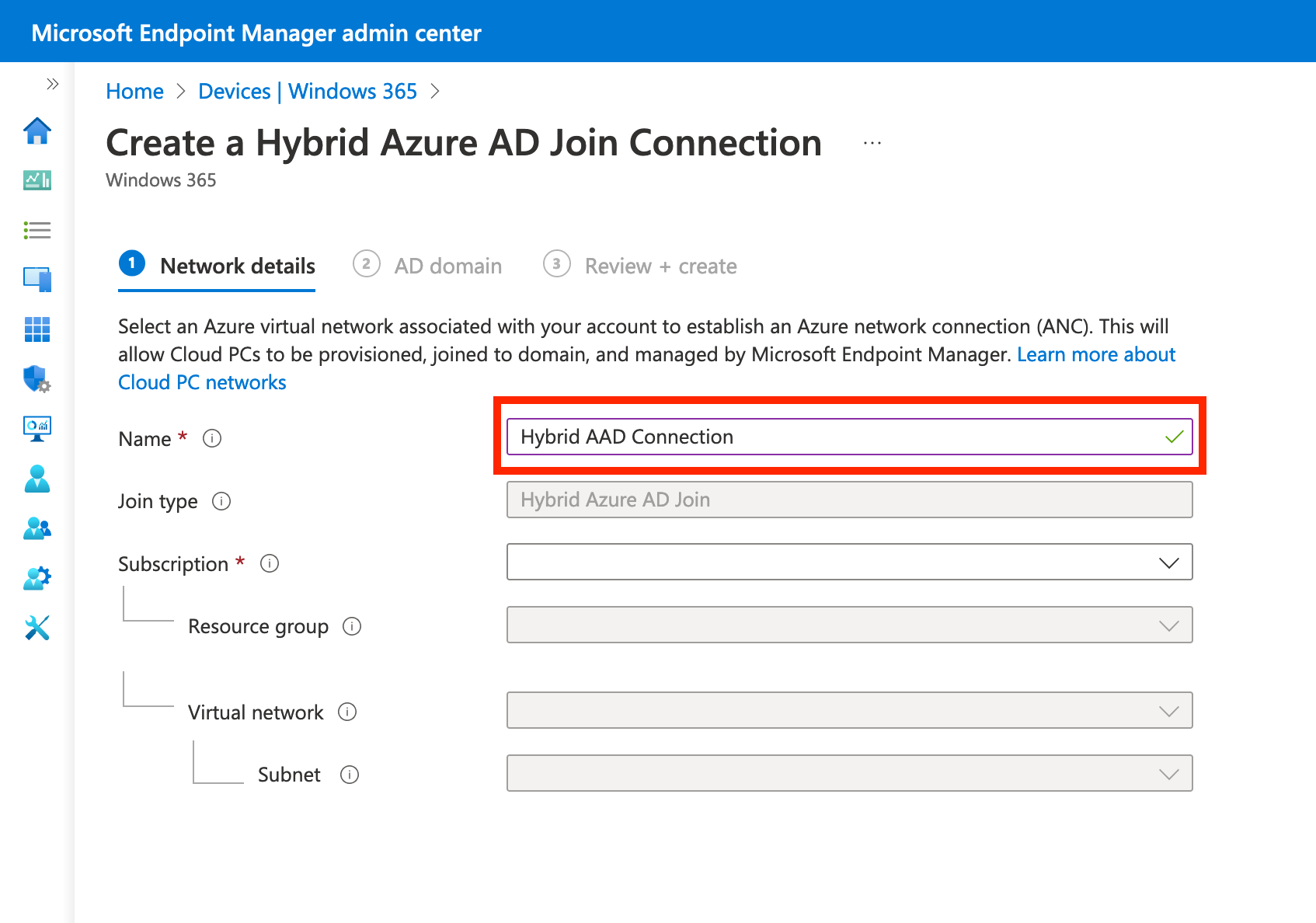
Task: Open the Subnet dropdown
Action: click(x=849, y=774)
